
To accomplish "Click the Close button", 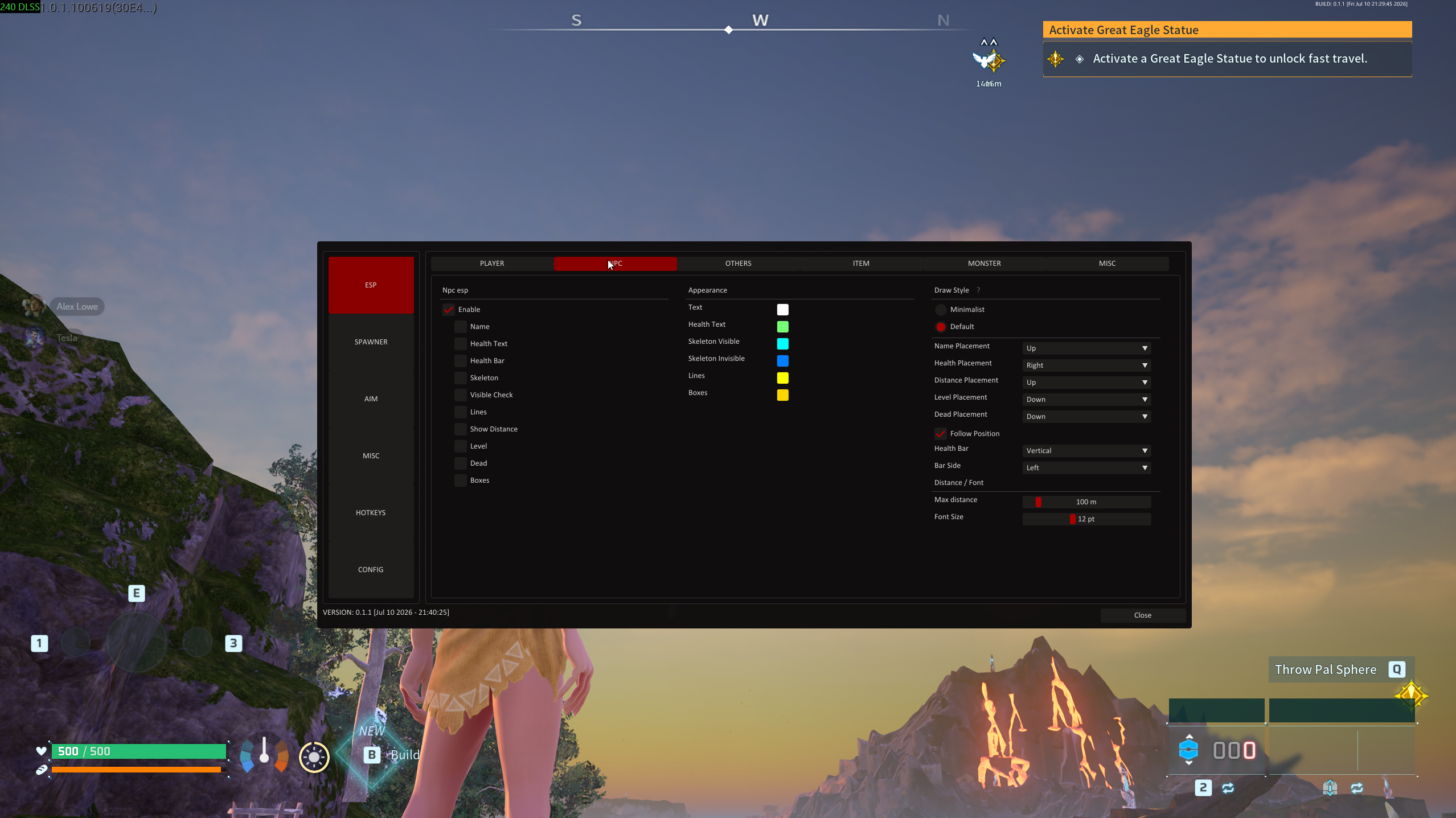I will point(1143,615).
